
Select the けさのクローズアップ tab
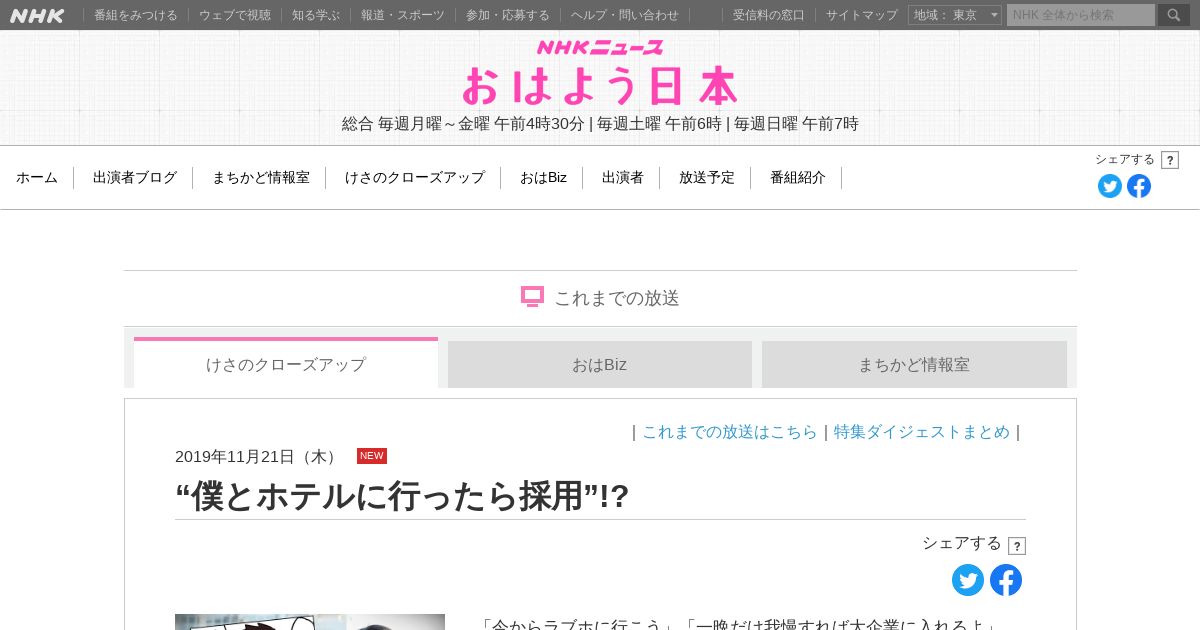286,363
